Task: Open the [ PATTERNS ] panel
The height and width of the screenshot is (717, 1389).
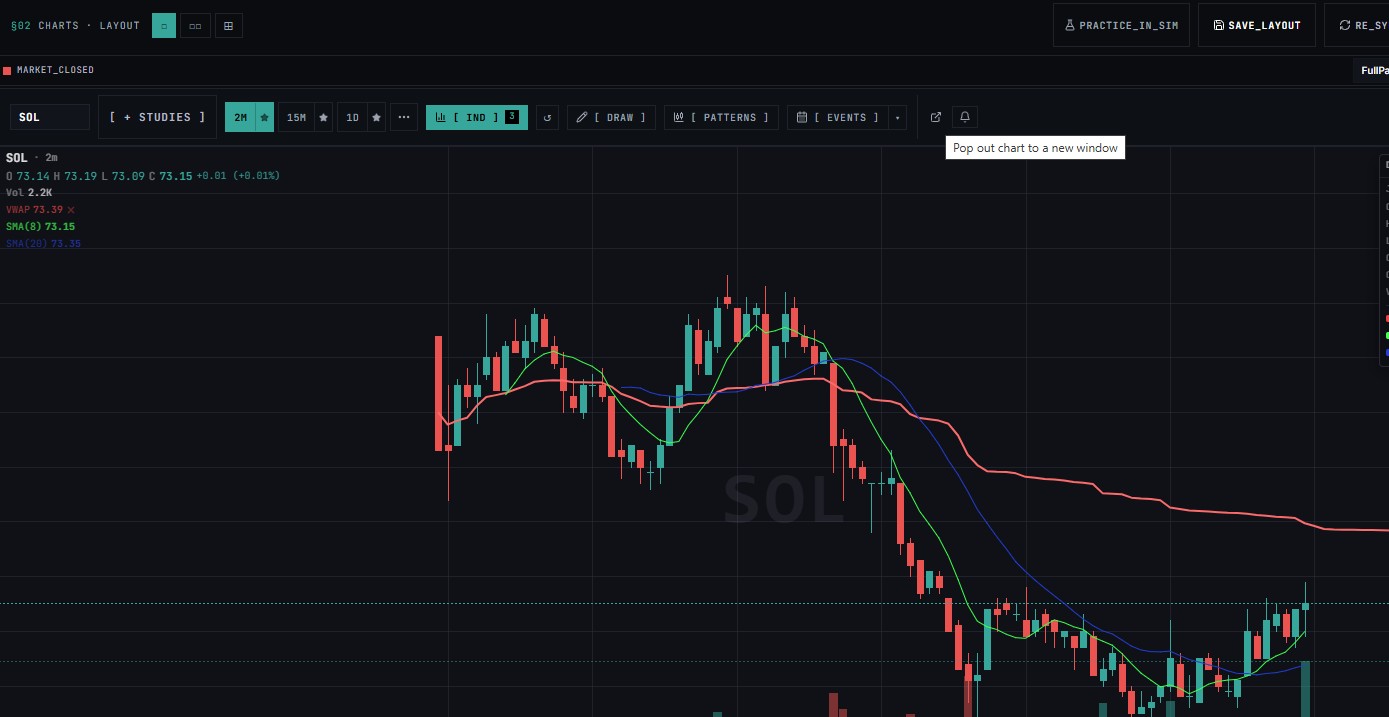Action: coord(721,117)
